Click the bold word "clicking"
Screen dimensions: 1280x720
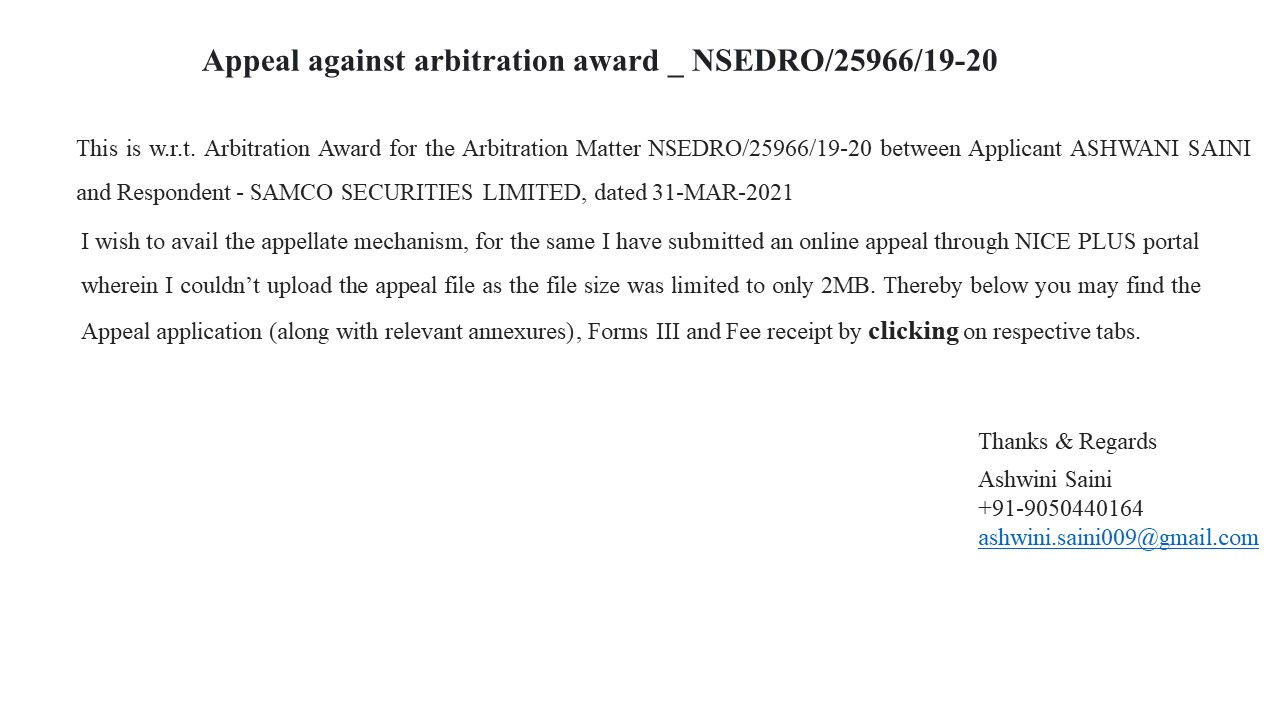913,331
